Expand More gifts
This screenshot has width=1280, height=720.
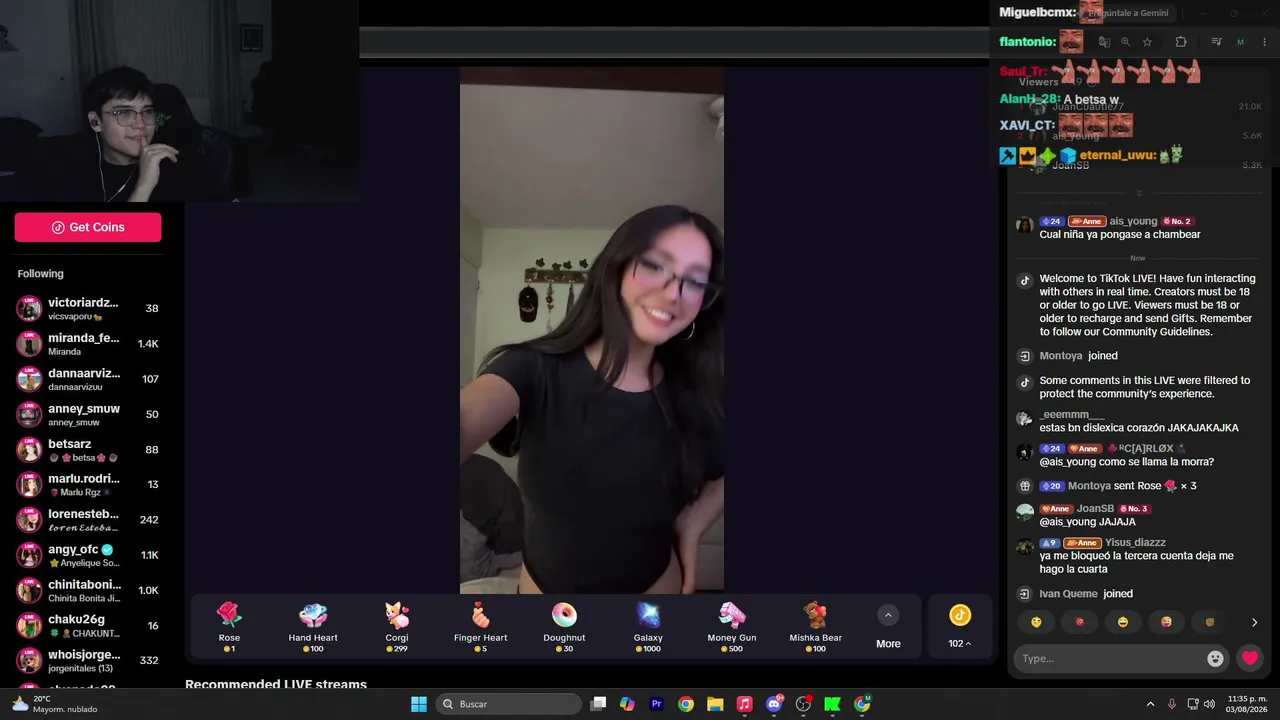pyautogui.click(x=888, y=627)
